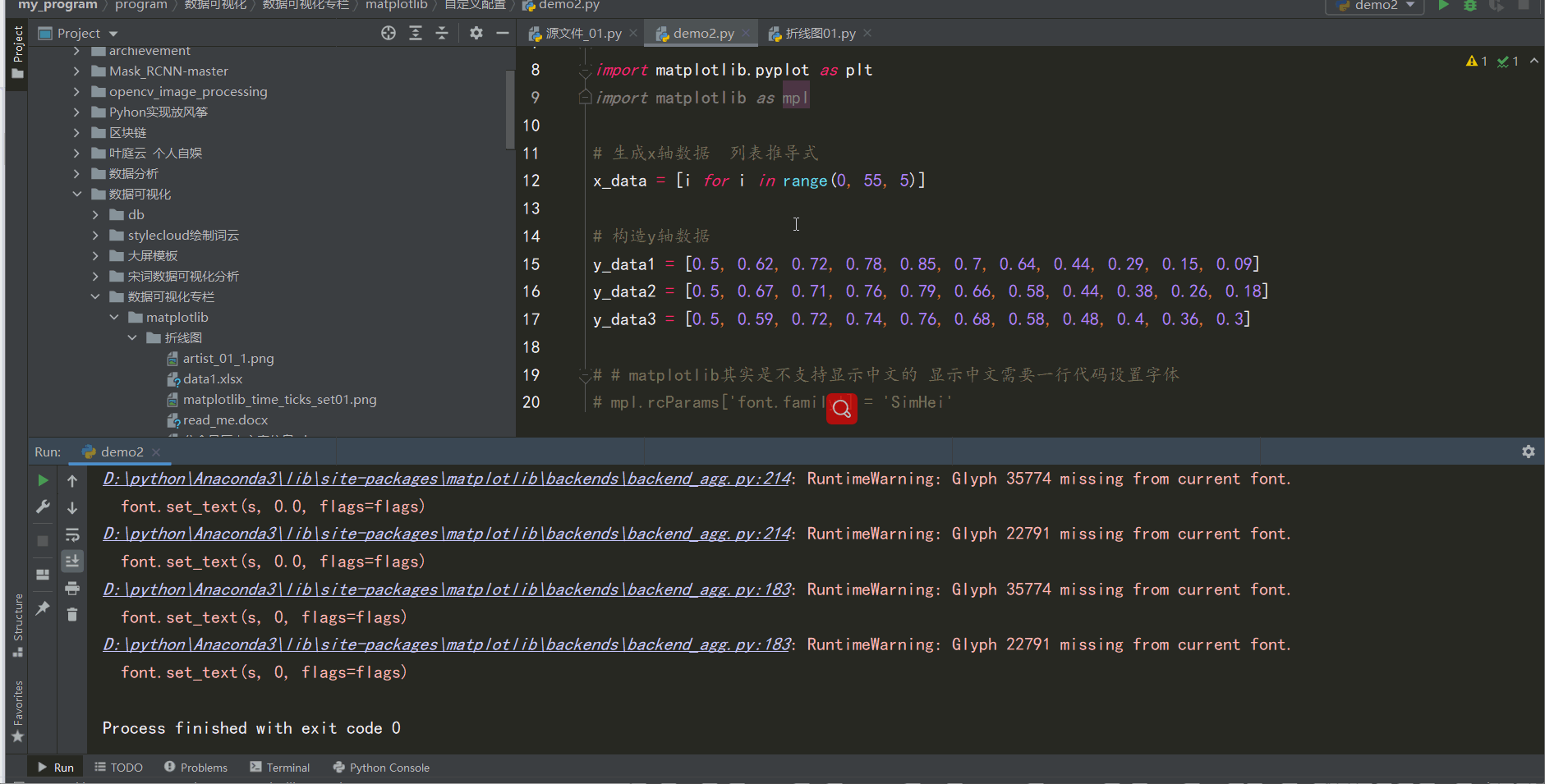1545x784 pixels.
Task: Open the Python Console tool window
Action: coord(381,768)
